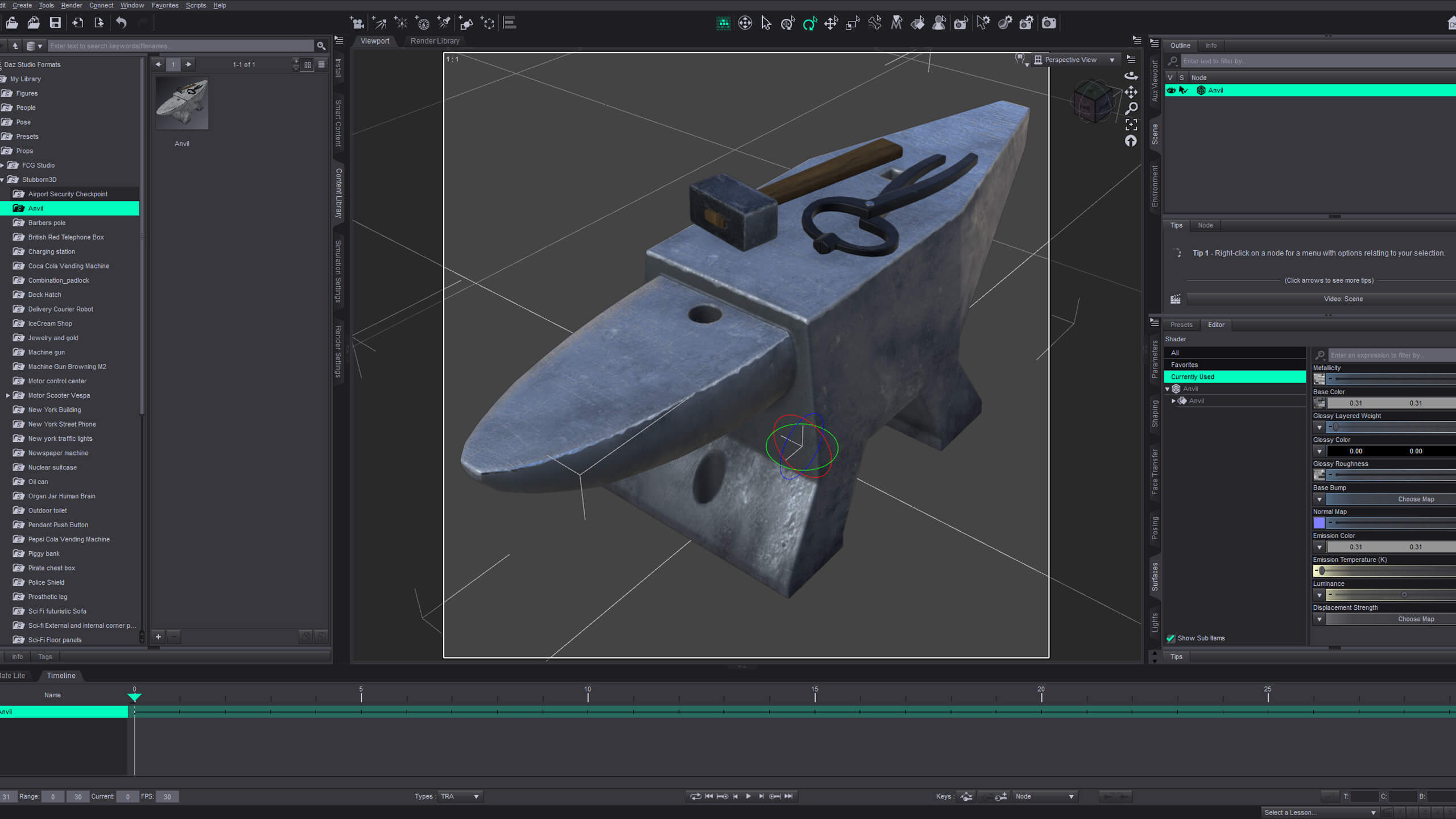Open Scene Info tab
1456x819 pixels.
pos(1211,45)
